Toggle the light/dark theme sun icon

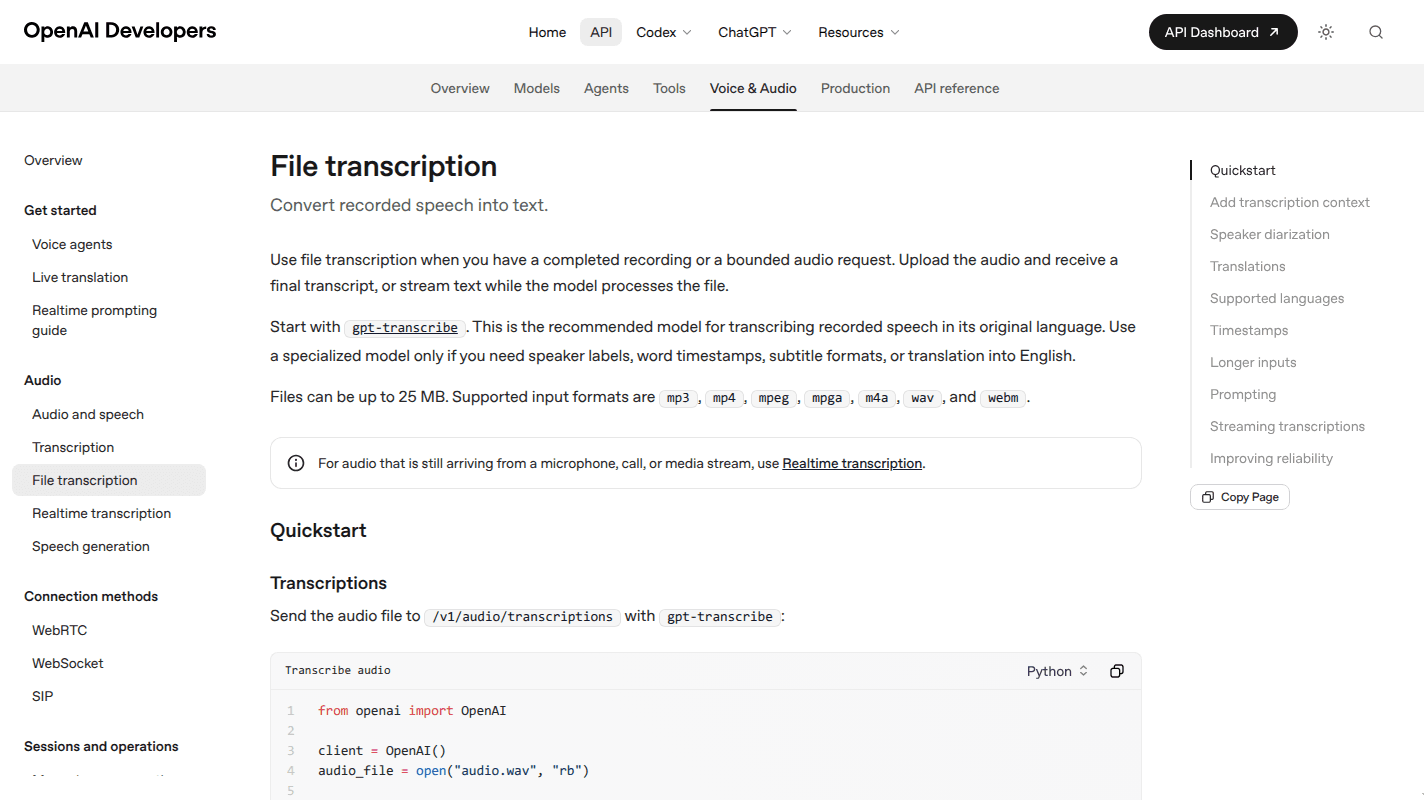(1326, 32)
